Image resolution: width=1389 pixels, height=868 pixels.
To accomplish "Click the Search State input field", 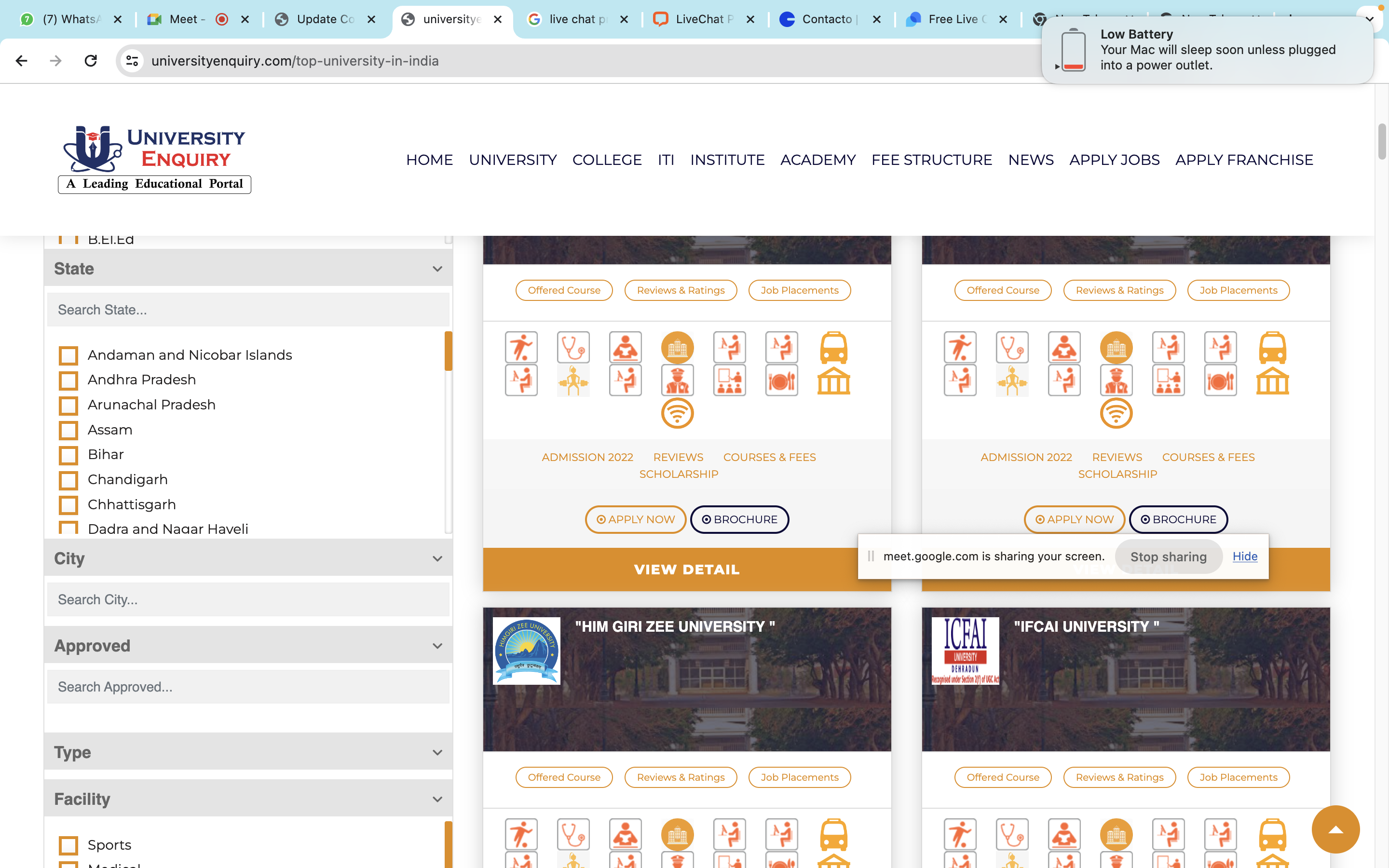I will click(x=248, y=310).
